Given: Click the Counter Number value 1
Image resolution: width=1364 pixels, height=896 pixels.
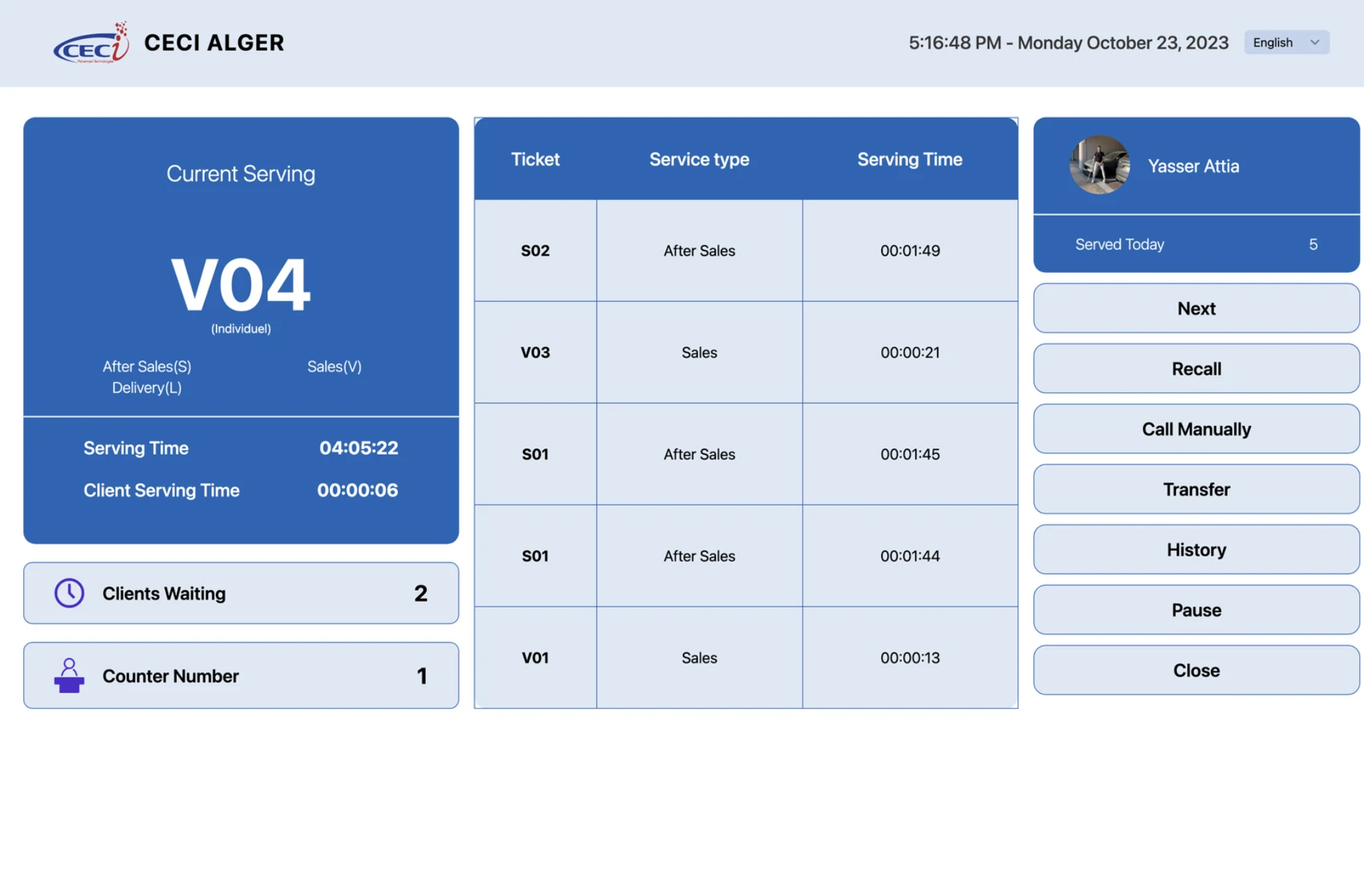Looking at the screenshot, I should [422, 675].
